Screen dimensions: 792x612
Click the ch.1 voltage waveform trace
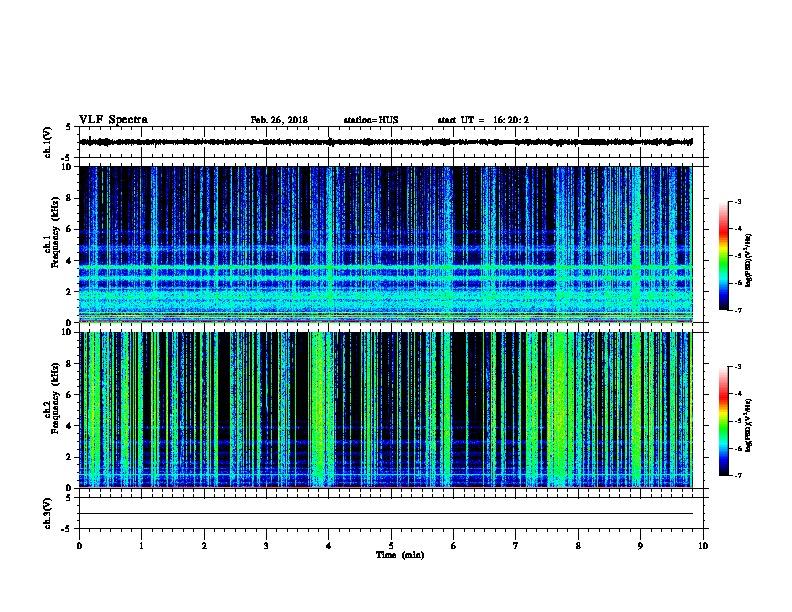pyautogui.click(x=386, y=142)
